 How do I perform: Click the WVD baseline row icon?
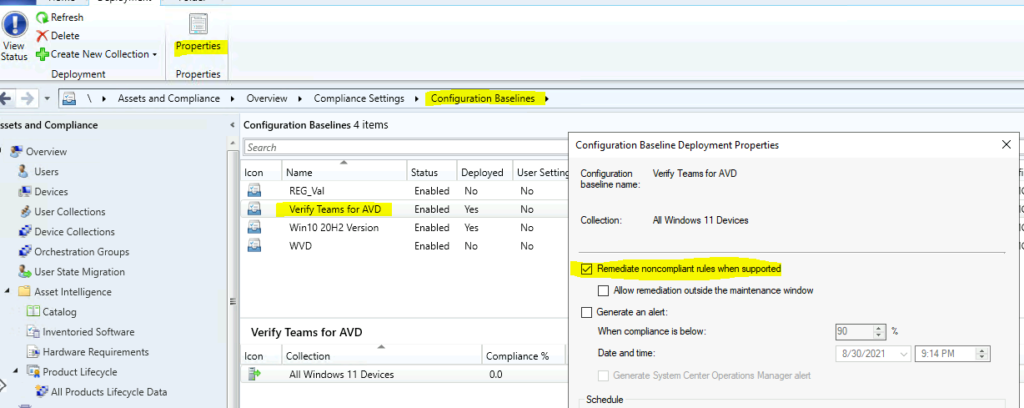click(254, 246)
